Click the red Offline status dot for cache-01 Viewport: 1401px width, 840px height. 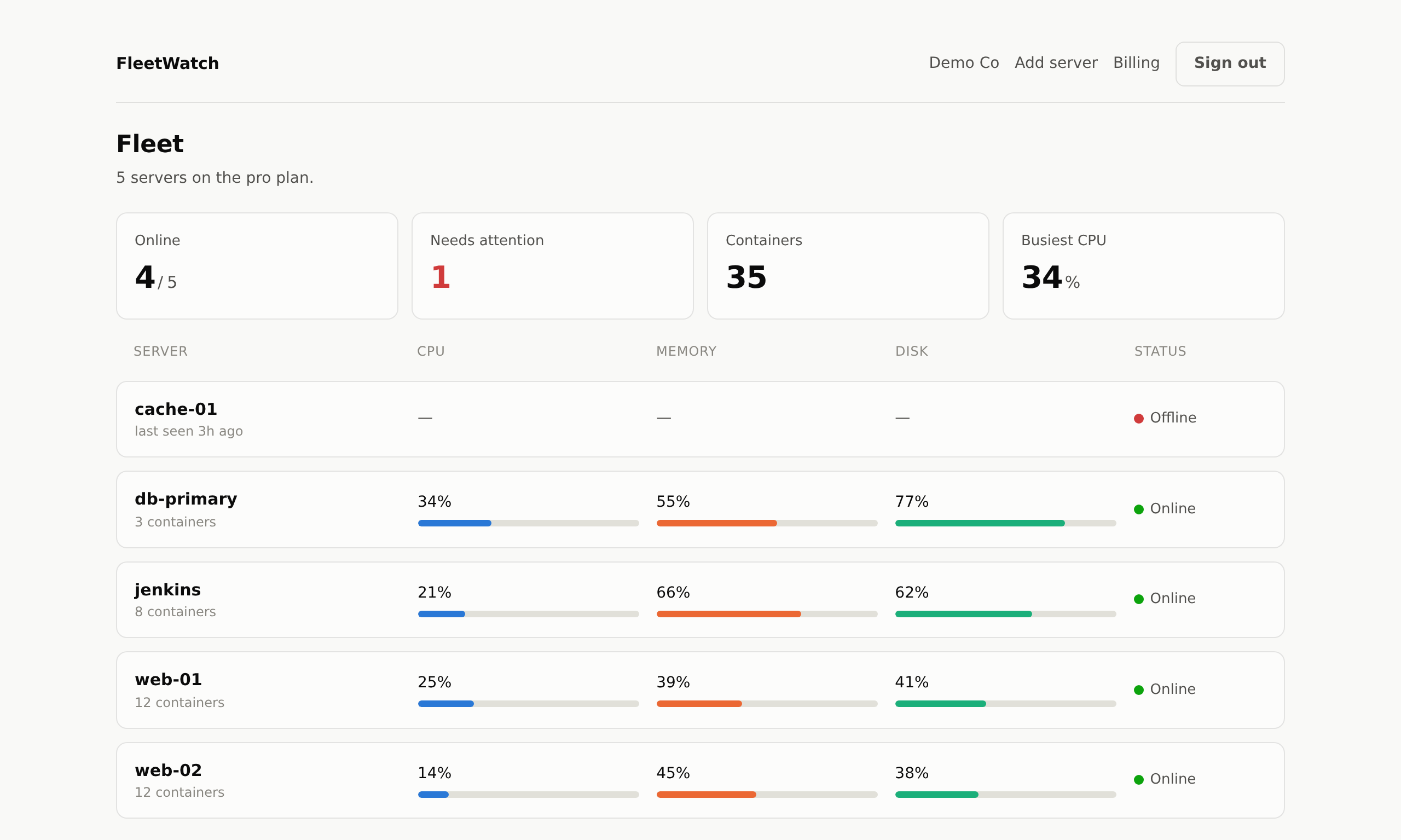click(x=1139, y=419)
